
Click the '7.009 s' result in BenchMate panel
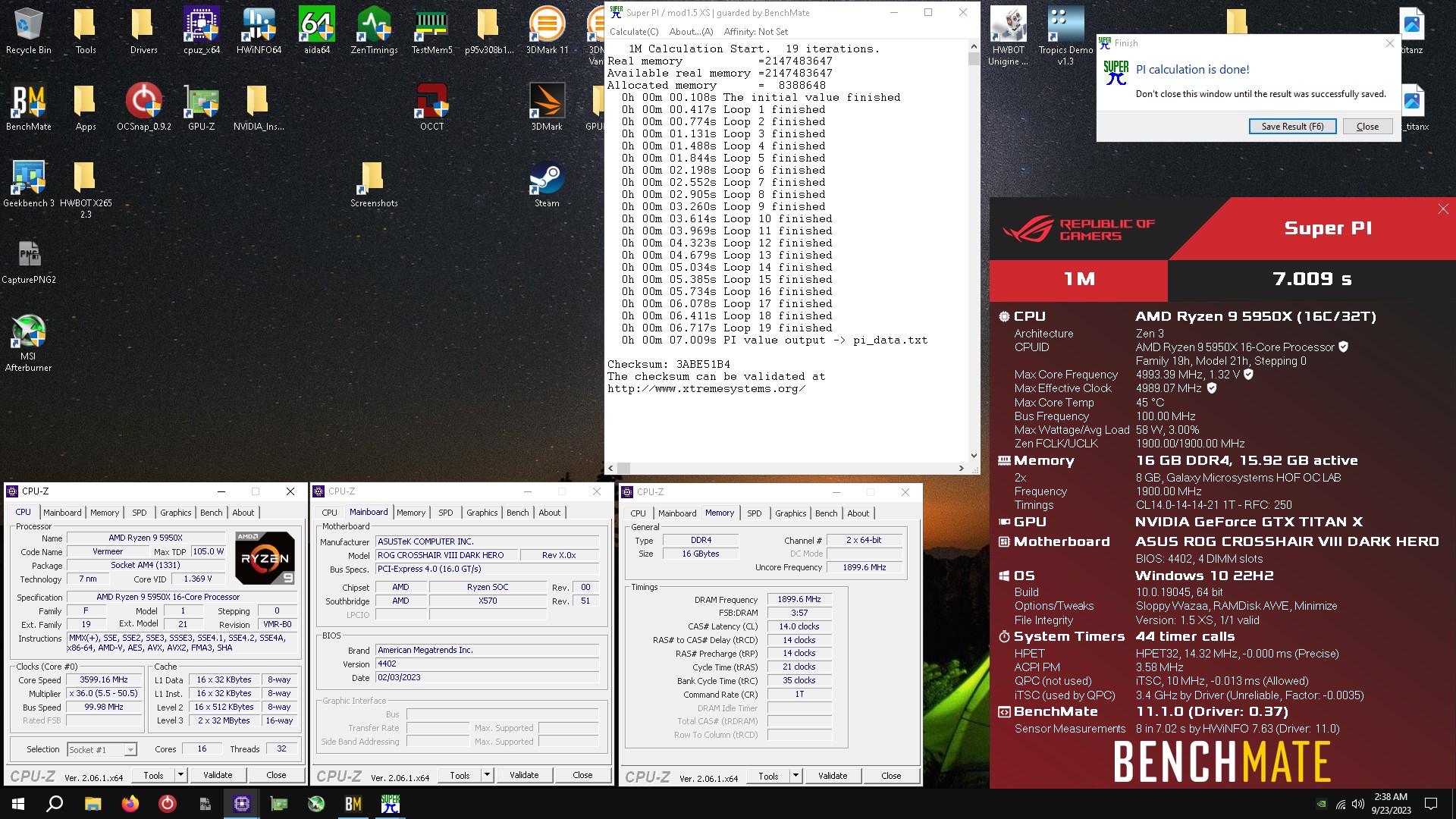point(1312,279)
